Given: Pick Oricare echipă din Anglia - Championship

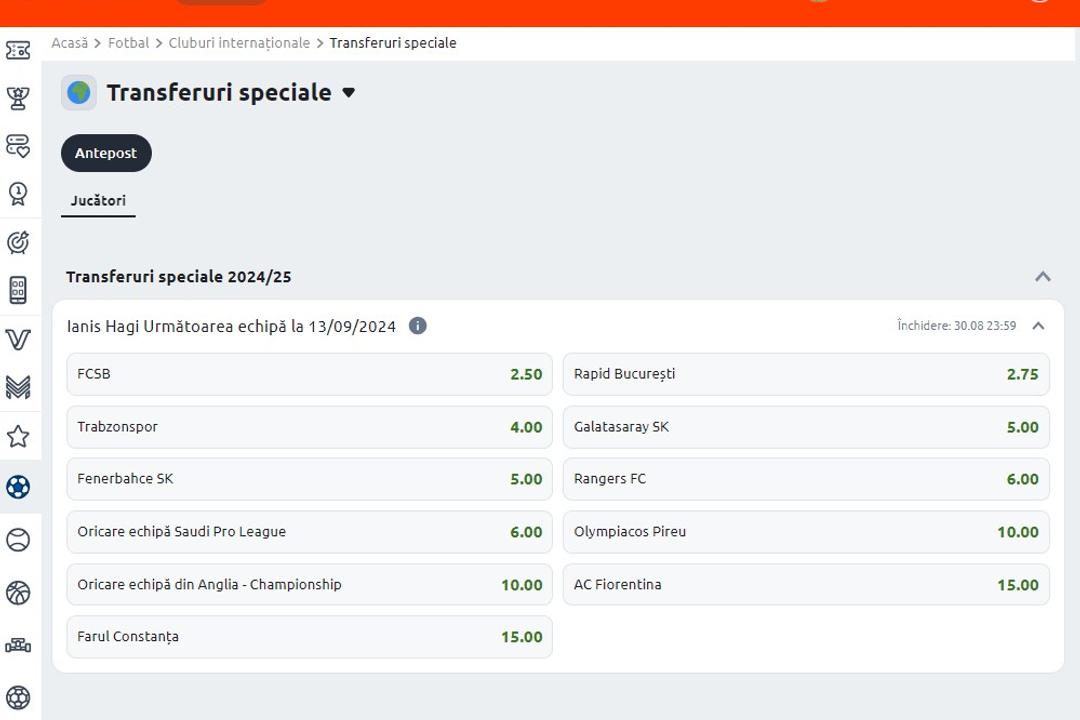Looking at the screenshot, I should point(309,584).
